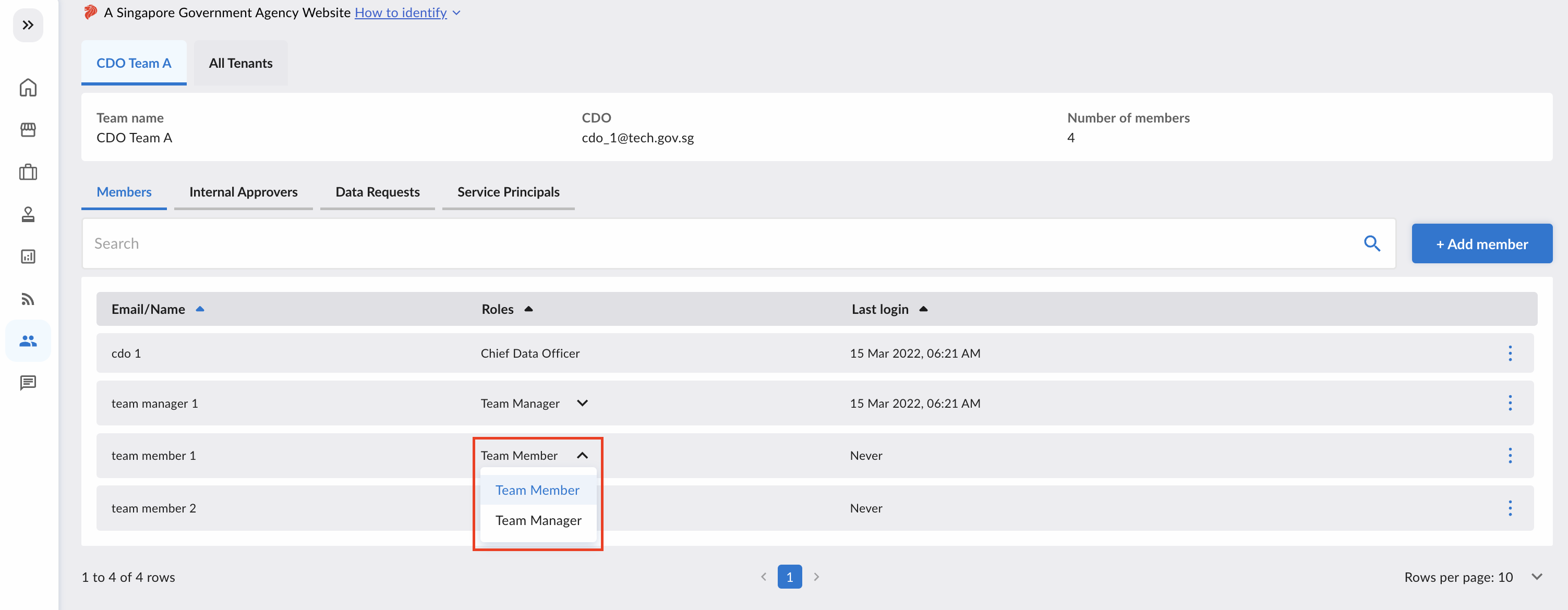Open three-dot menu for cdo 1 row
Screen dimensions: 1568x610
pos(1510,353)
